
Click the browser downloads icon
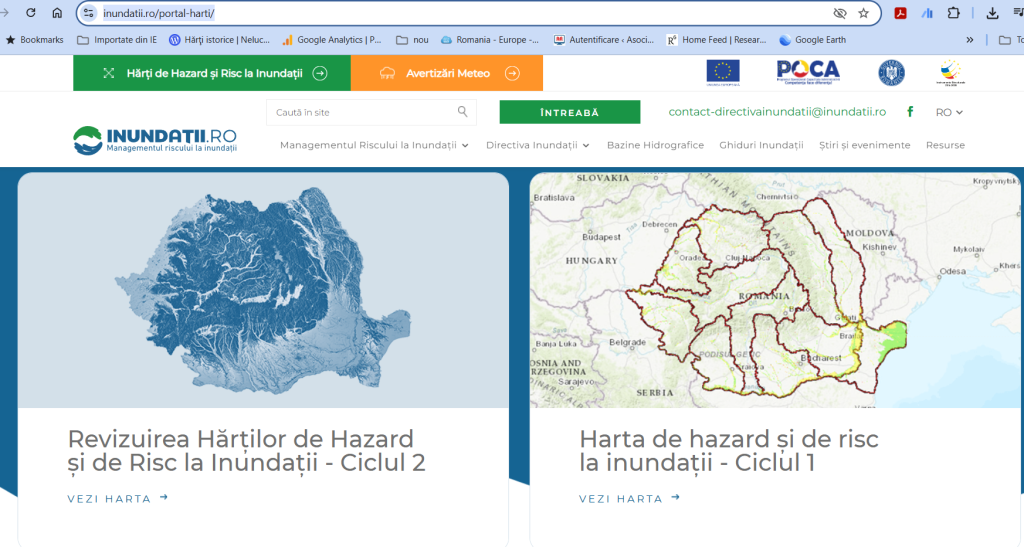992,13
